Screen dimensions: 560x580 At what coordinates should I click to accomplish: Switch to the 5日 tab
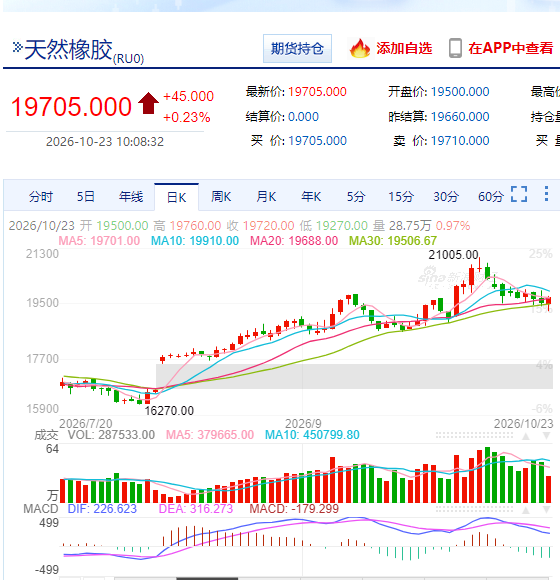85,196
